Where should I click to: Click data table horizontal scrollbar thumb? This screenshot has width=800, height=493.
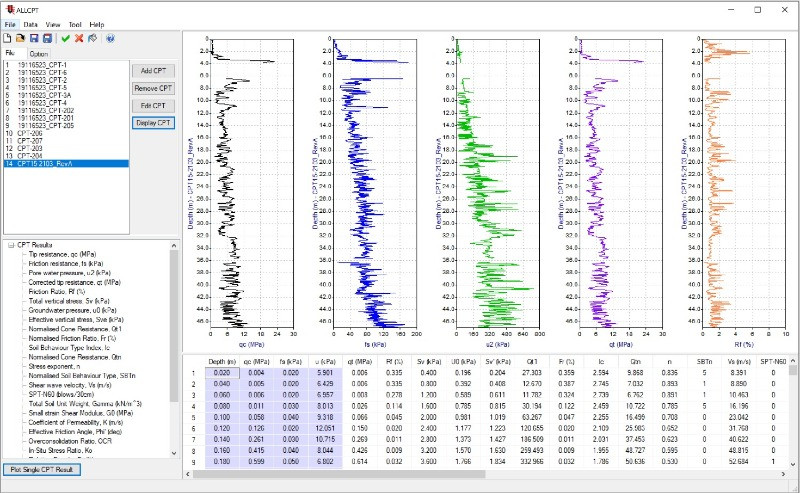click(339, 474)
